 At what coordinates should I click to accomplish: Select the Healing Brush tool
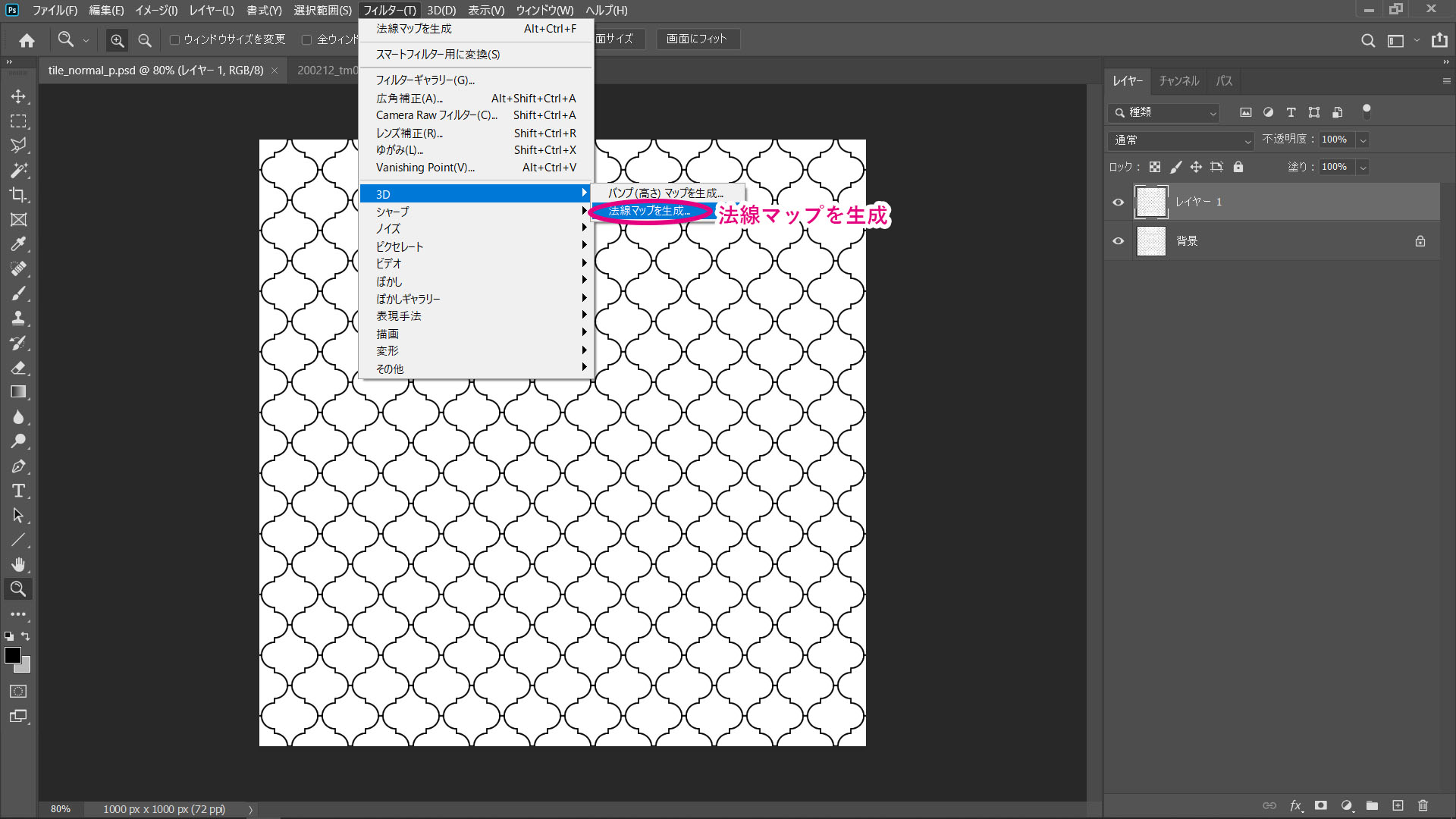click(x=18, y=269)
